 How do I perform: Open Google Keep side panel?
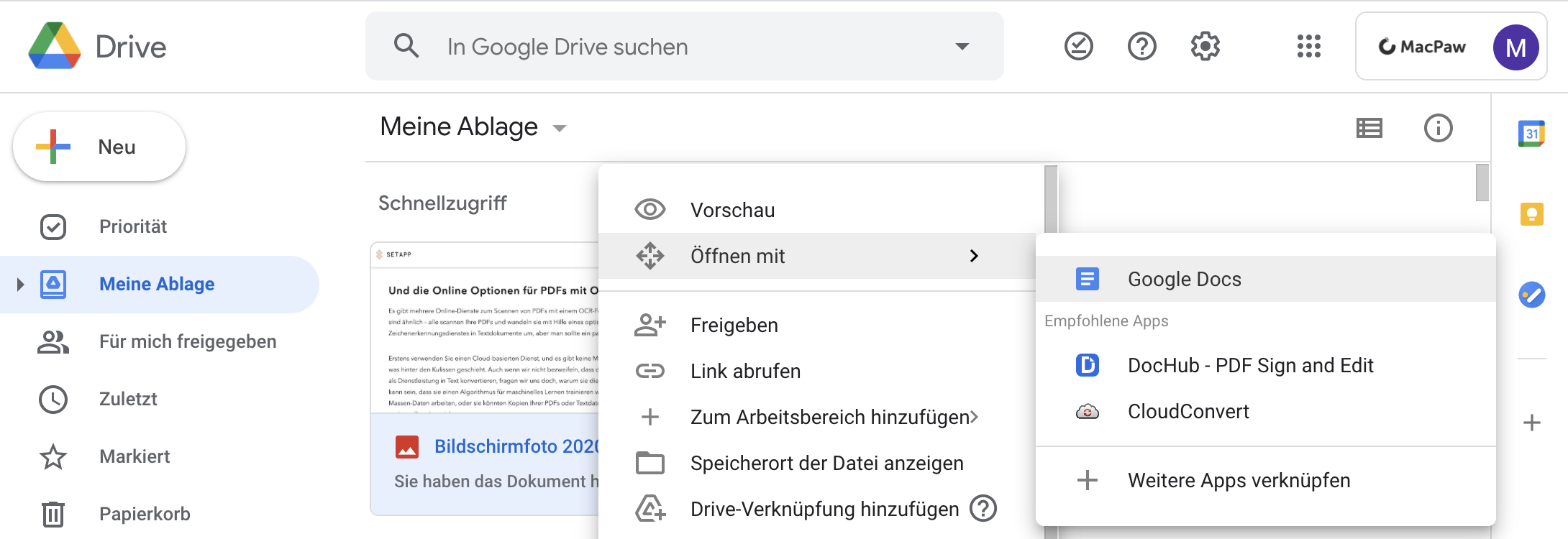click(x=1531, y=214)
